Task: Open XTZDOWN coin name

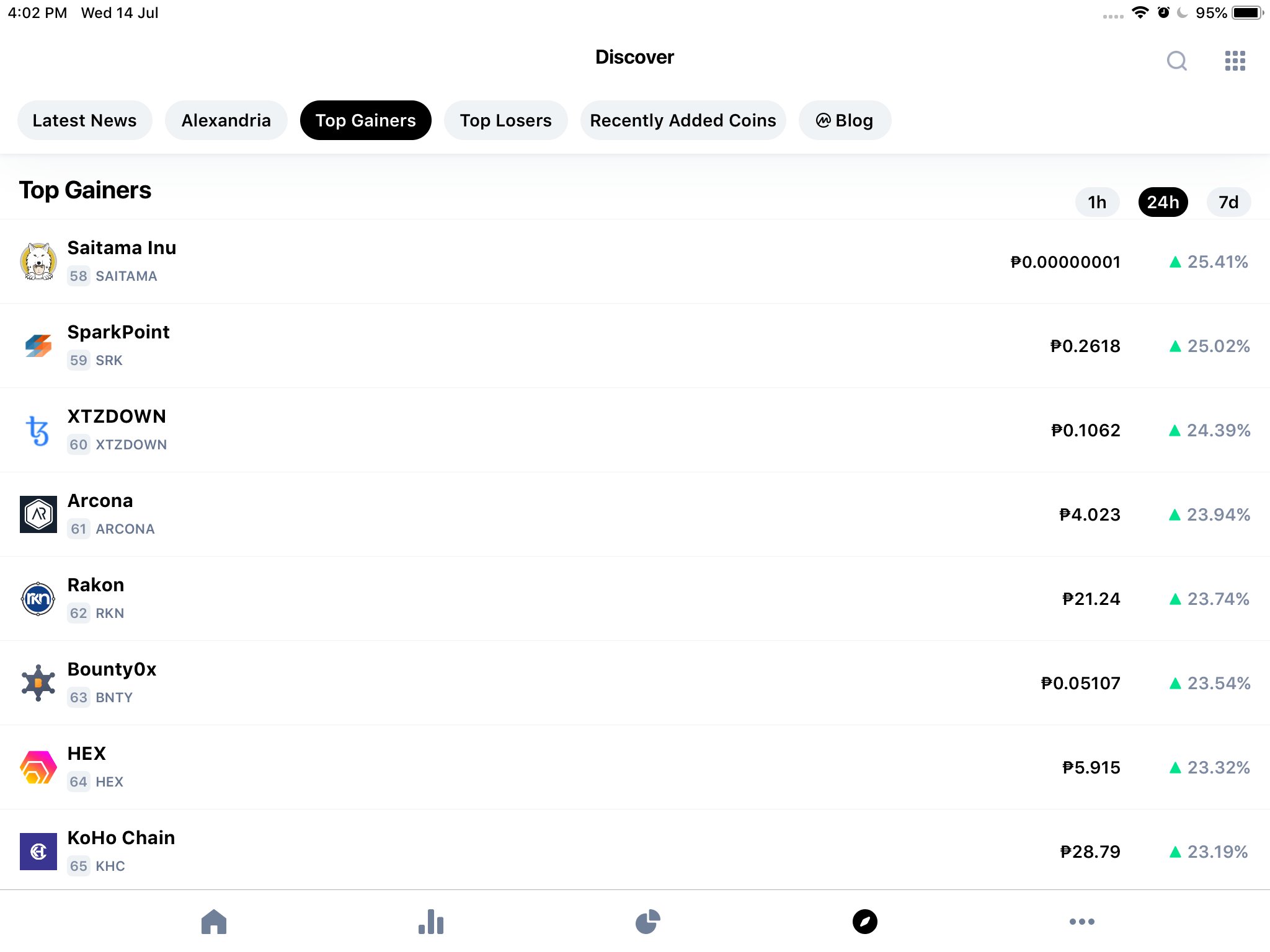Action: pyautogui.click(x=117, y=416)
